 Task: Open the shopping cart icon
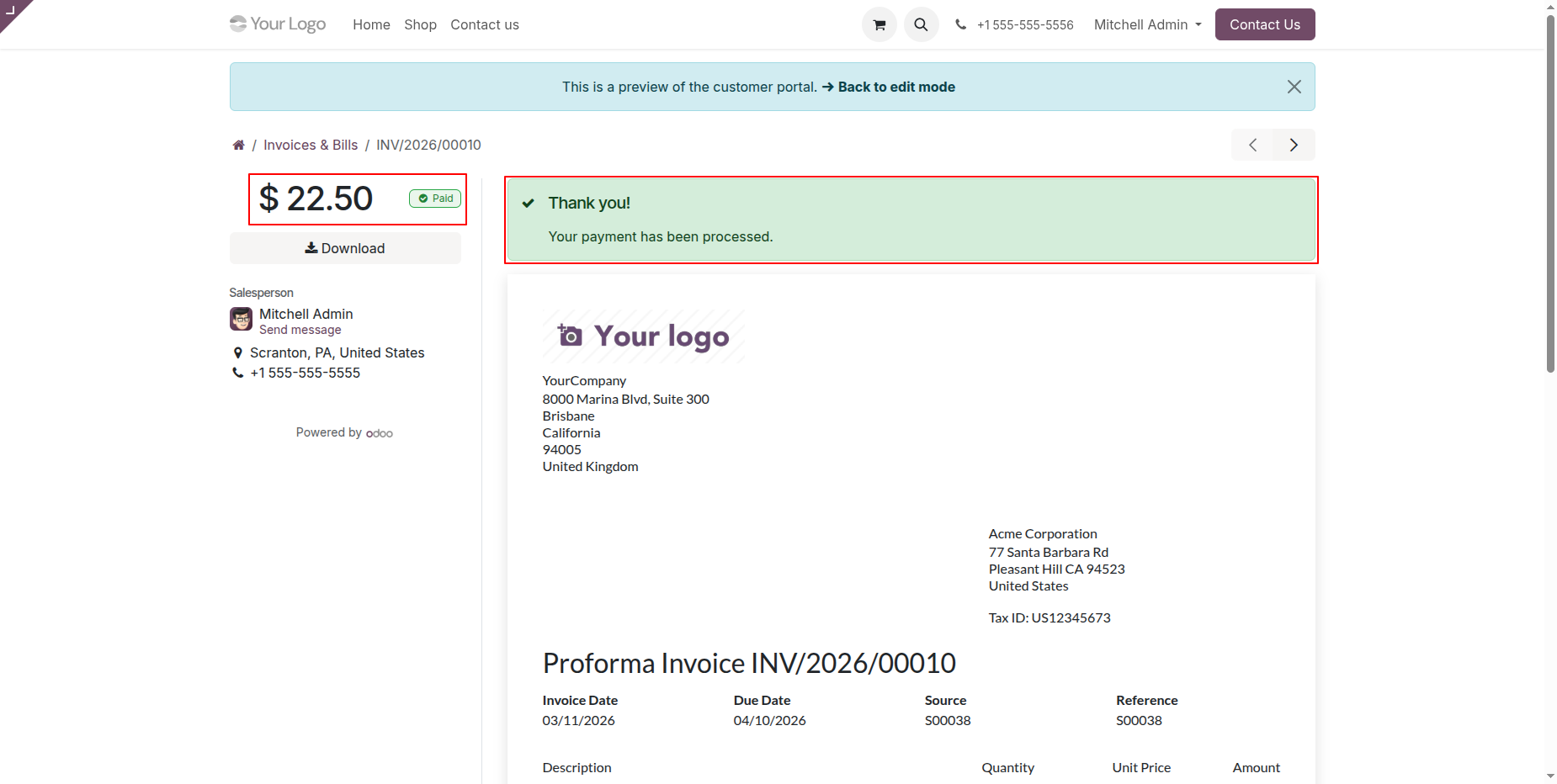tap(879, 25)
